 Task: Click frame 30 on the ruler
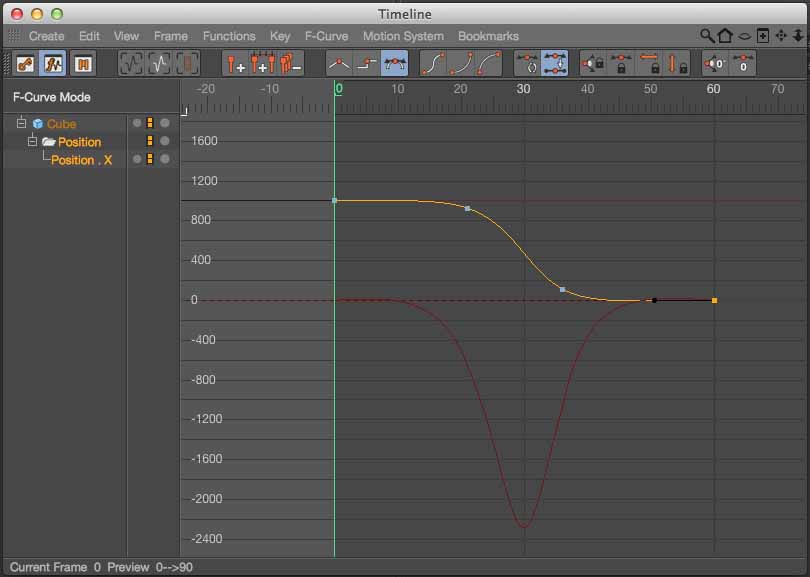pyautogui.click(x=523, y=89)
